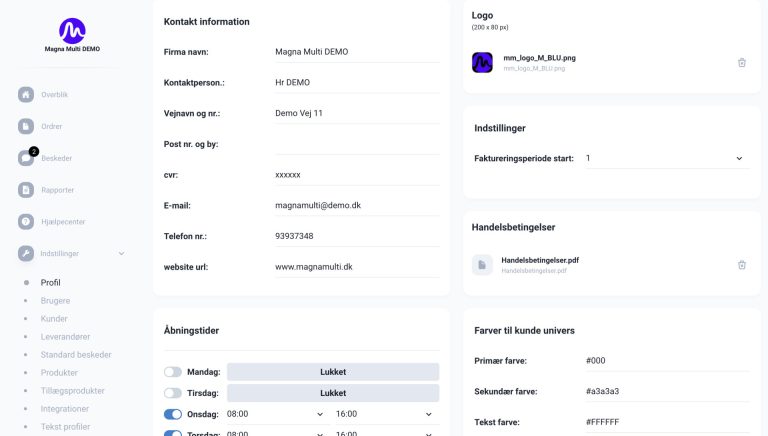Select Tekst profiler submenu item

65,427
